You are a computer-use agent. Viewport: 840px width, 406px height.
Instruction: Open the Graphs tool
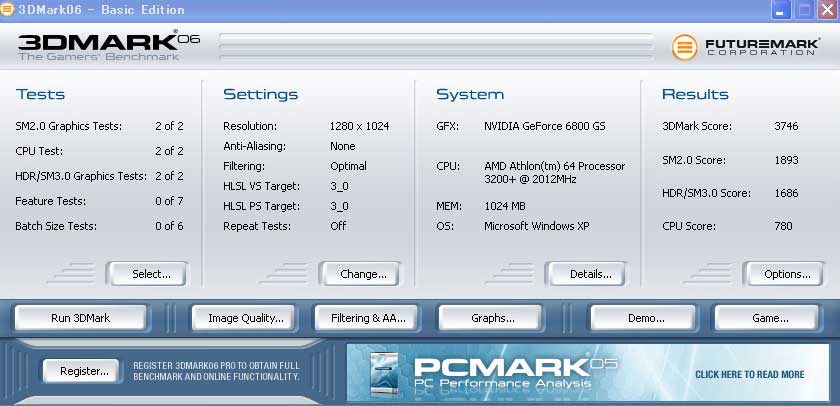(x=491, y=318)
